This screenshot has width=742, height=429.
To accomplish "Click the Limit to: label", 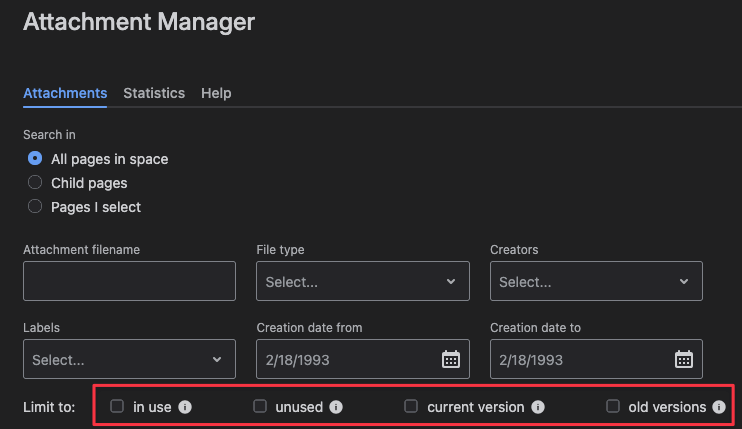I will point(49,407).
